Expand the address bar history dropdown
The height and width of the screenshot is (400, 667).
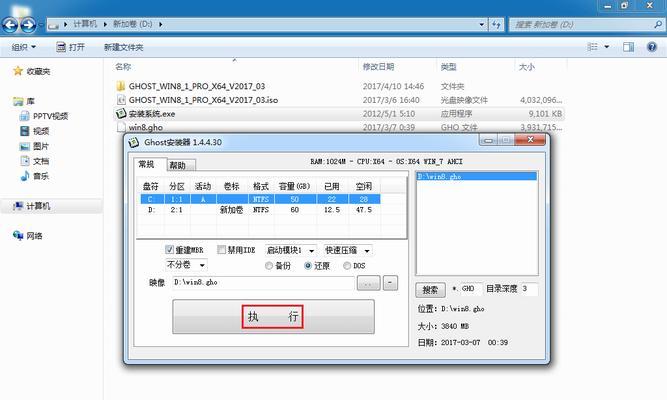[482, 25]
